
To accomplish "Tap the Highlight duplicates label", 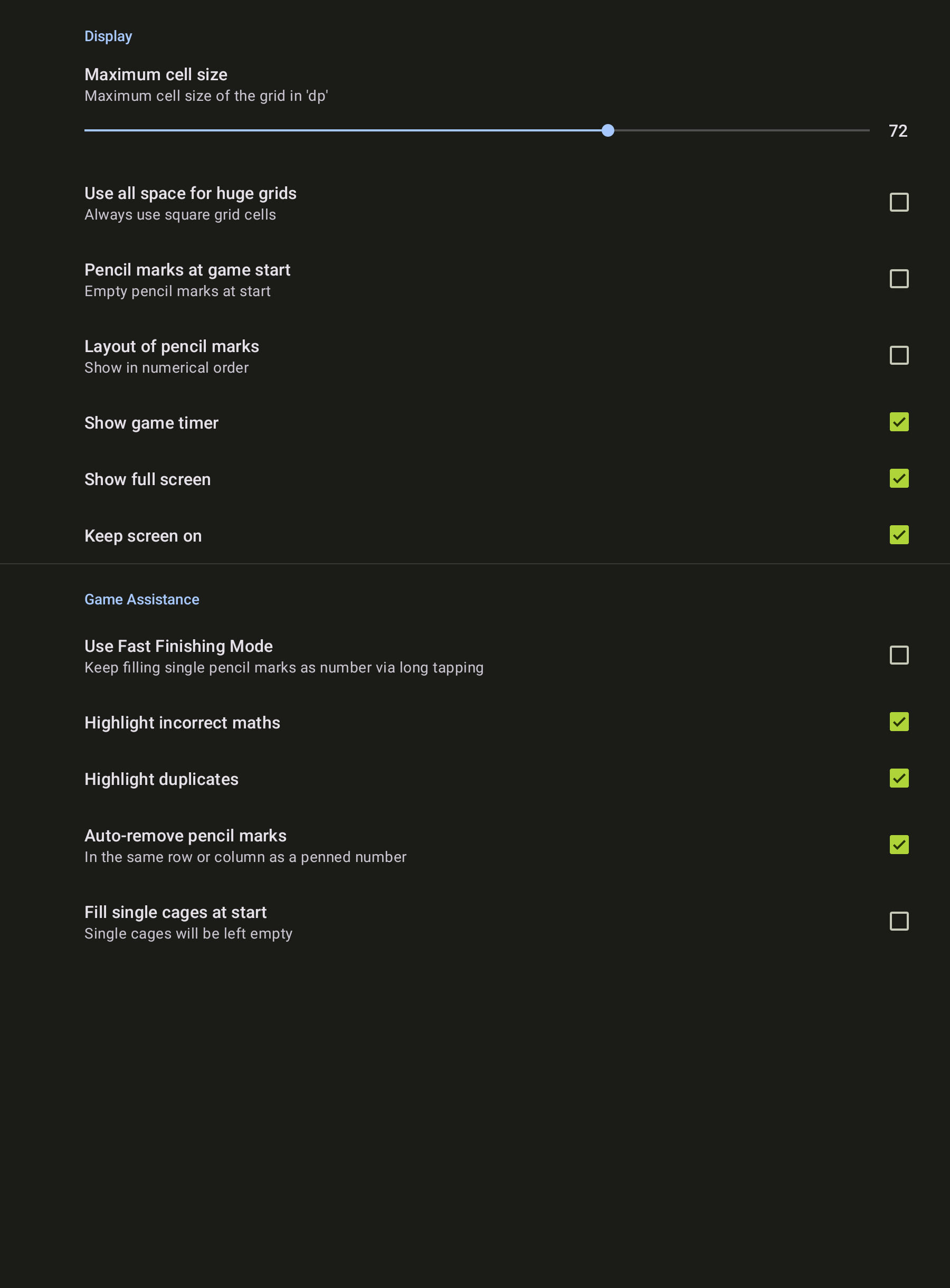I will (161, 779).
